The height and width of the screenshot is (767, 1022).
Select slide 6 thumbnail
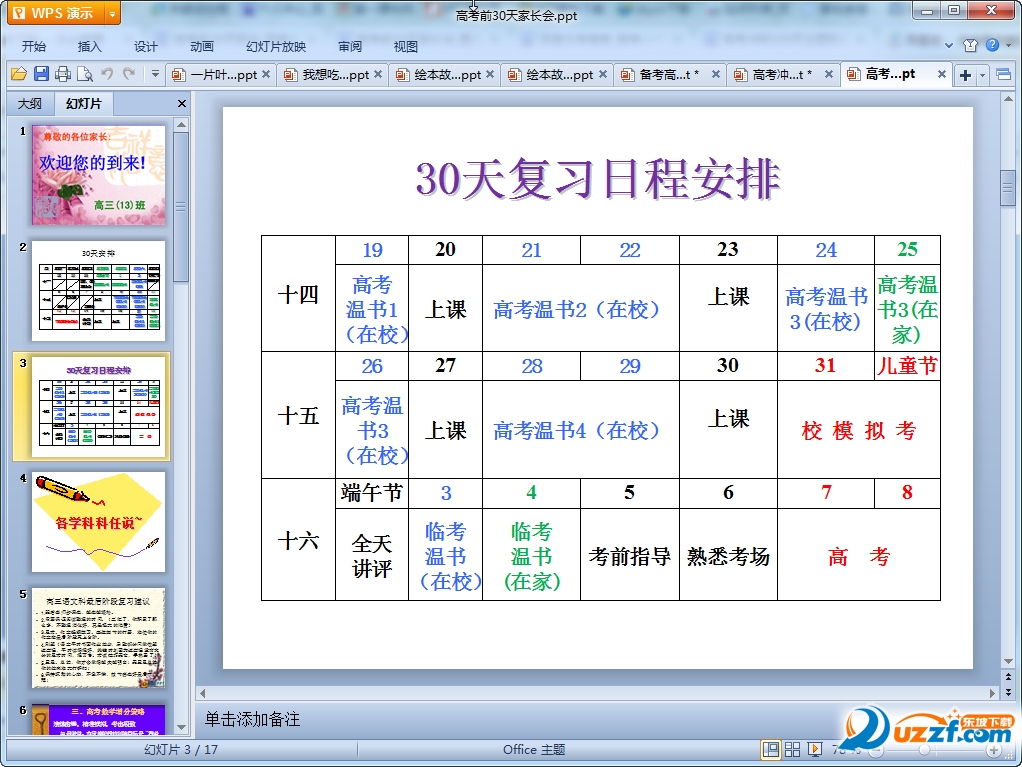[98, 719]
